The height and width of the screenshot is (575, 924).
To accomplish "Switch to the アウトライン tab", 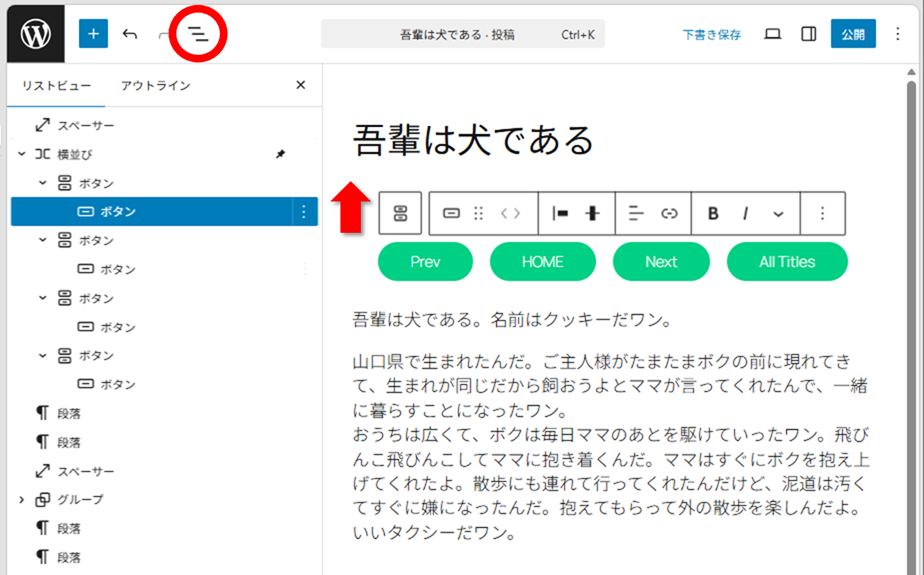I will (155, 86).
